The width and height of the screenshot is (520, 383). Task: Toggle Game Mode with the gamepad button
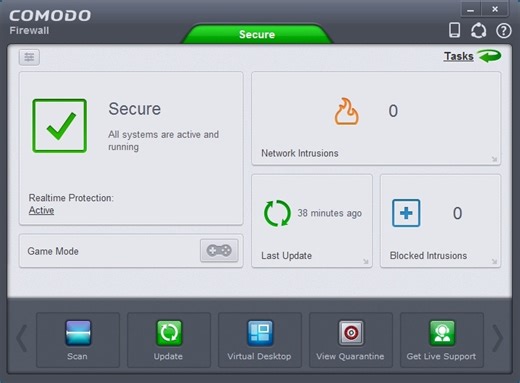click(x=219, y=250)
